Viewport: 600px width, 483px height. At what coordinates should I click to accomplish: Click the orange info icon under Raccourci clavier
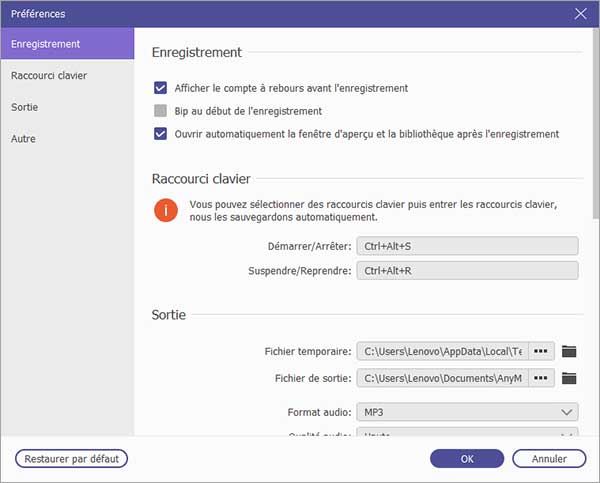click(x=165, y=210)
